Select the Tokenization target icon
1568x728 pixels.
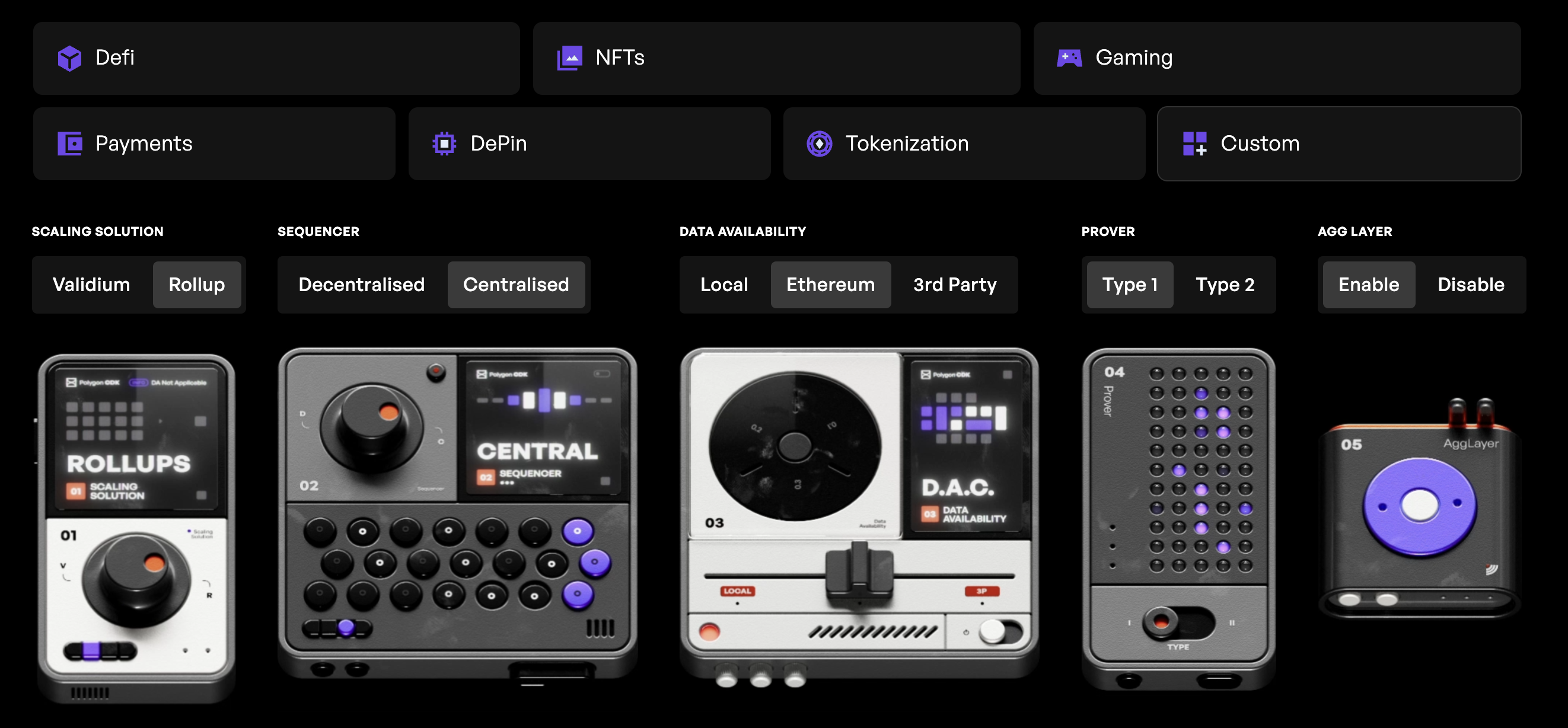pyautogui.click(x=819, y=143)
